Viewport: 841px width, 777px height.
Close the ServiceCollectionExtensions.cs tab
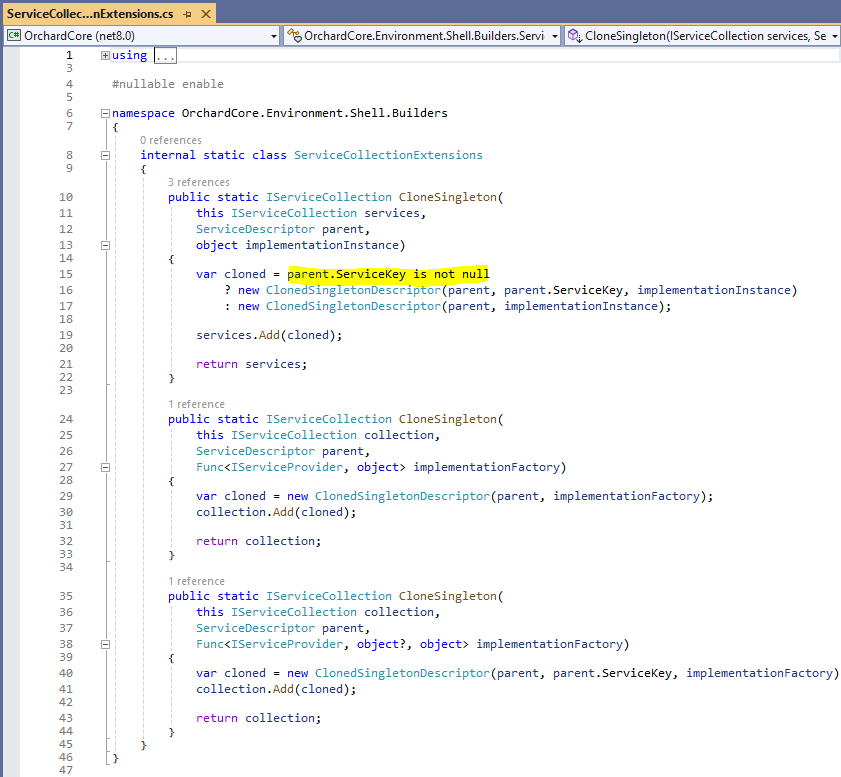(205, 14)
